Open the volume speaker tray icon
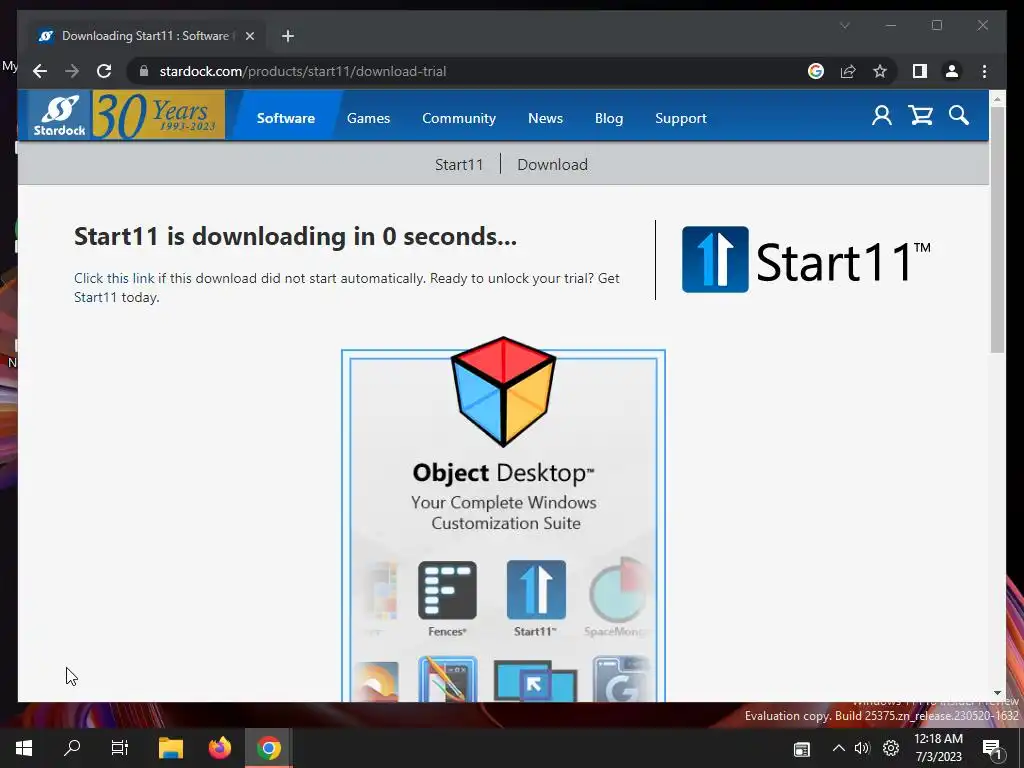Image resolution: width=1024 pixels, height=768 pixels. pos(863,748)
